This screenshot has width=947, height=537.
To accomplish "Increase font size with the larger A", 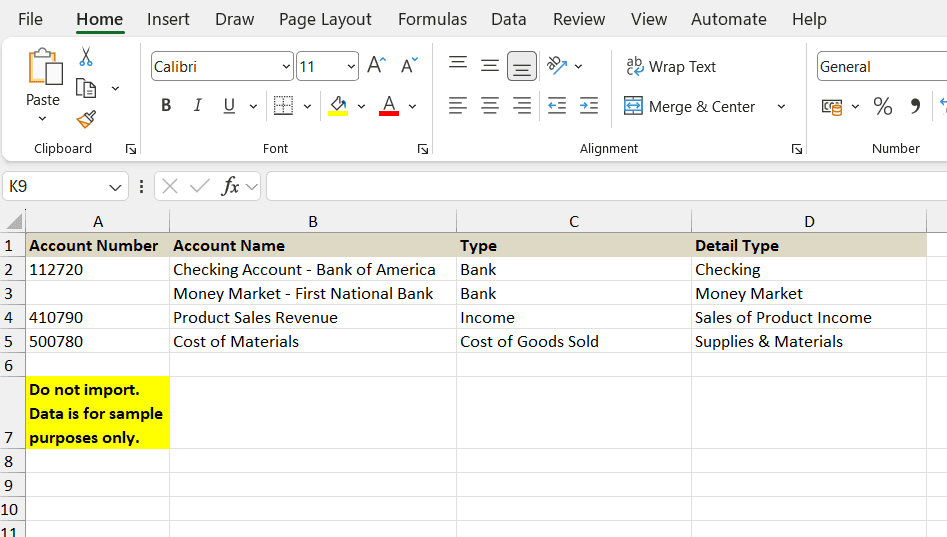I will 376,65.
